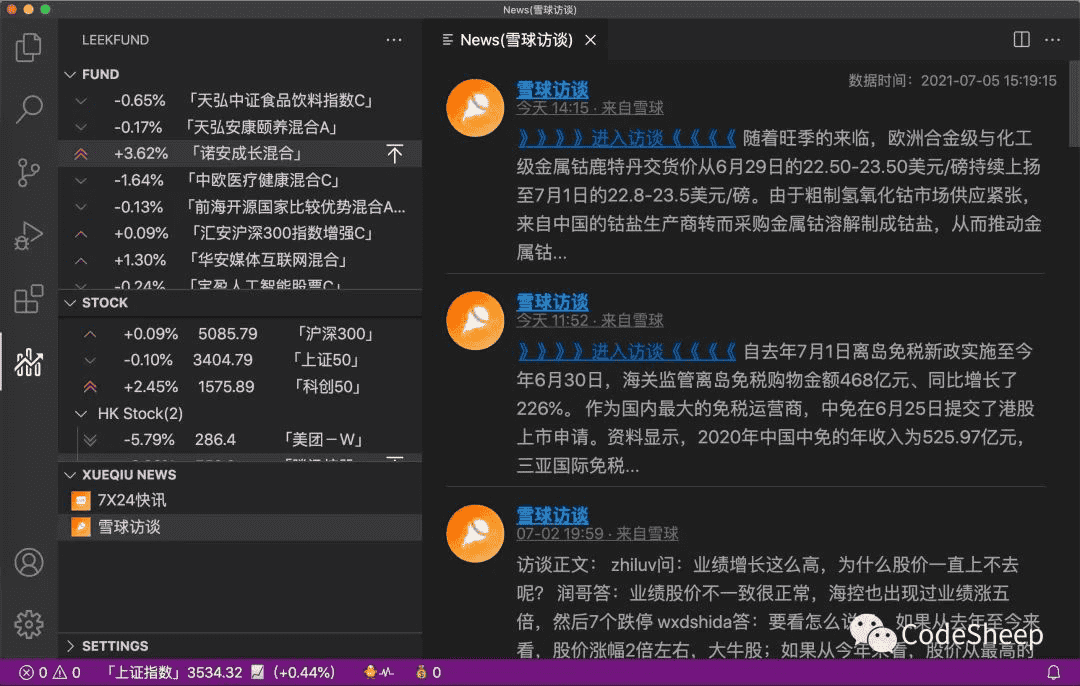
Task: Open Run and Debug view icon
Action: tap(28, 236)
